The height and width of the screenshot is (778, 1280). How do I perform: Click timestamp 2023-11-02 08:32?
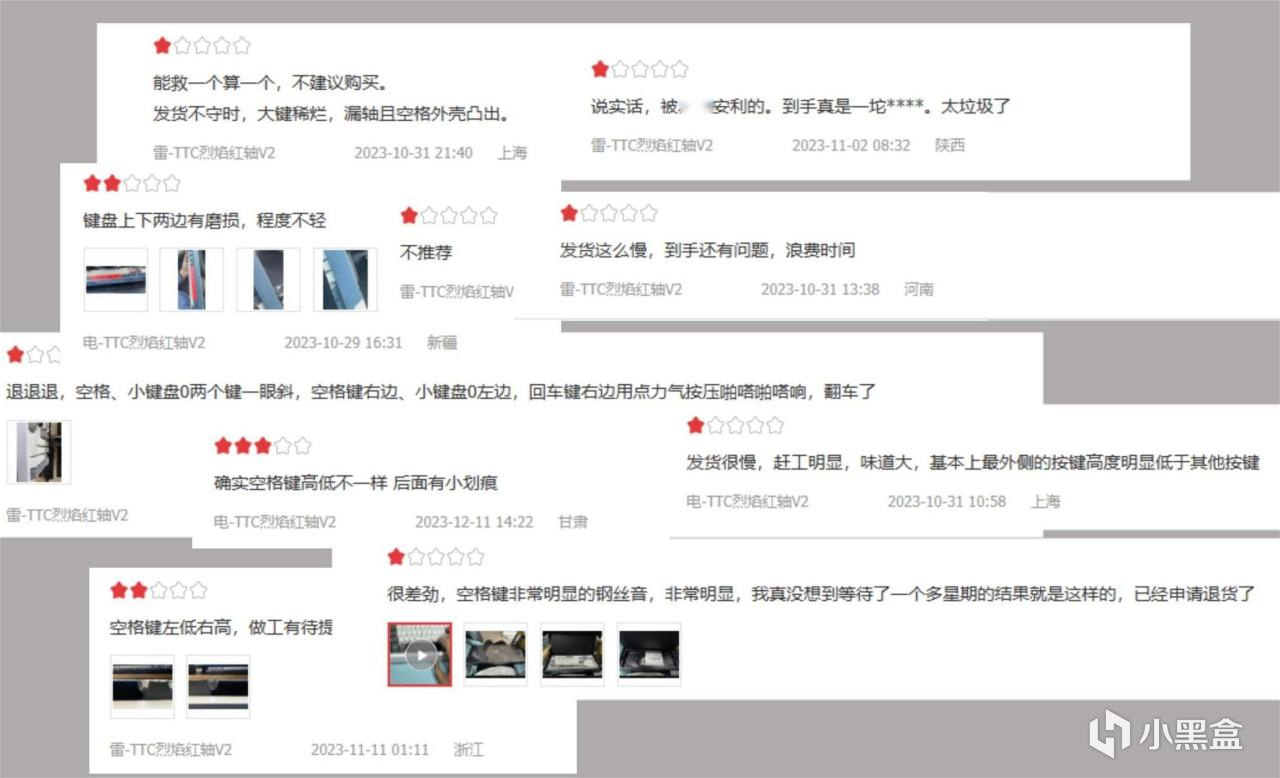tap(851, 145)
